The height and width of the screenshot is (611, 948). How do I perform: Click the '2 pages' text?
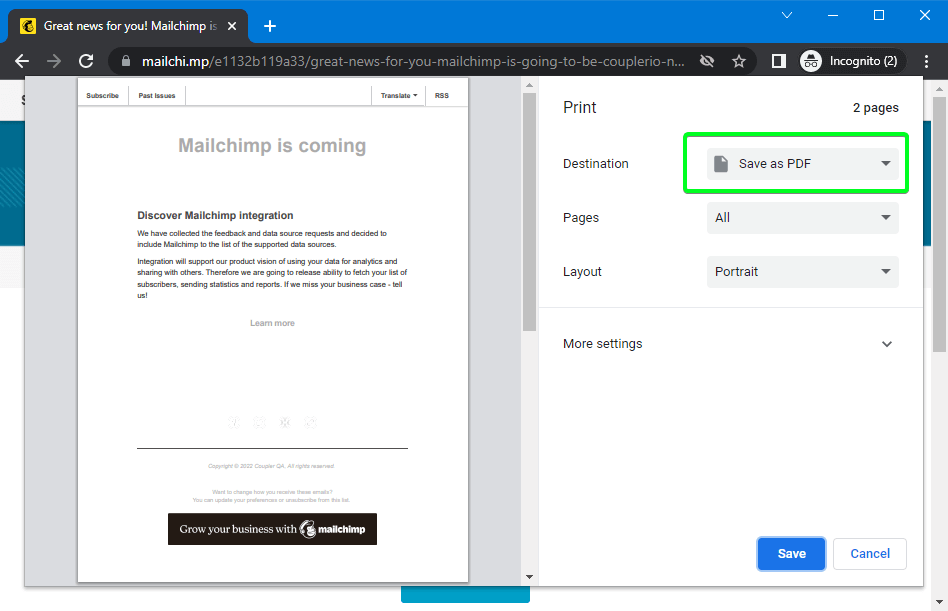tap(875, 108)
